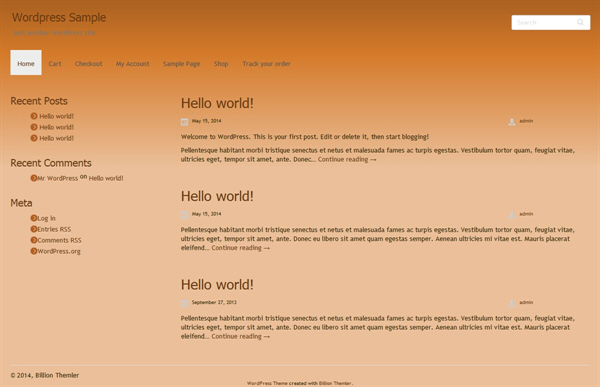Open Track your order menu item

click(266, 64)
